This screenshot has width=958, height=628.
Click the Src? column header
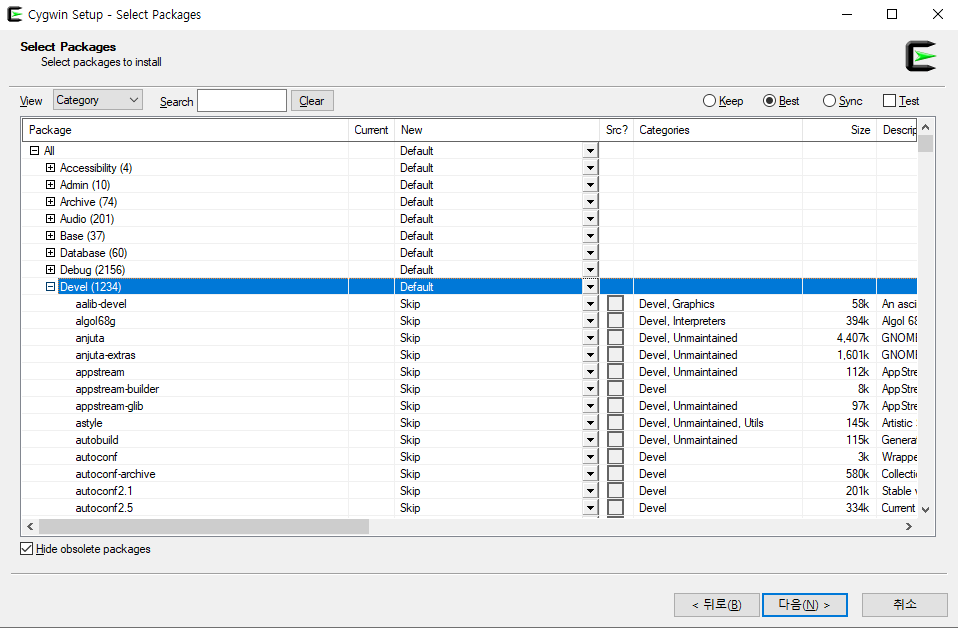pyautogui.click(x=616, y=130)
